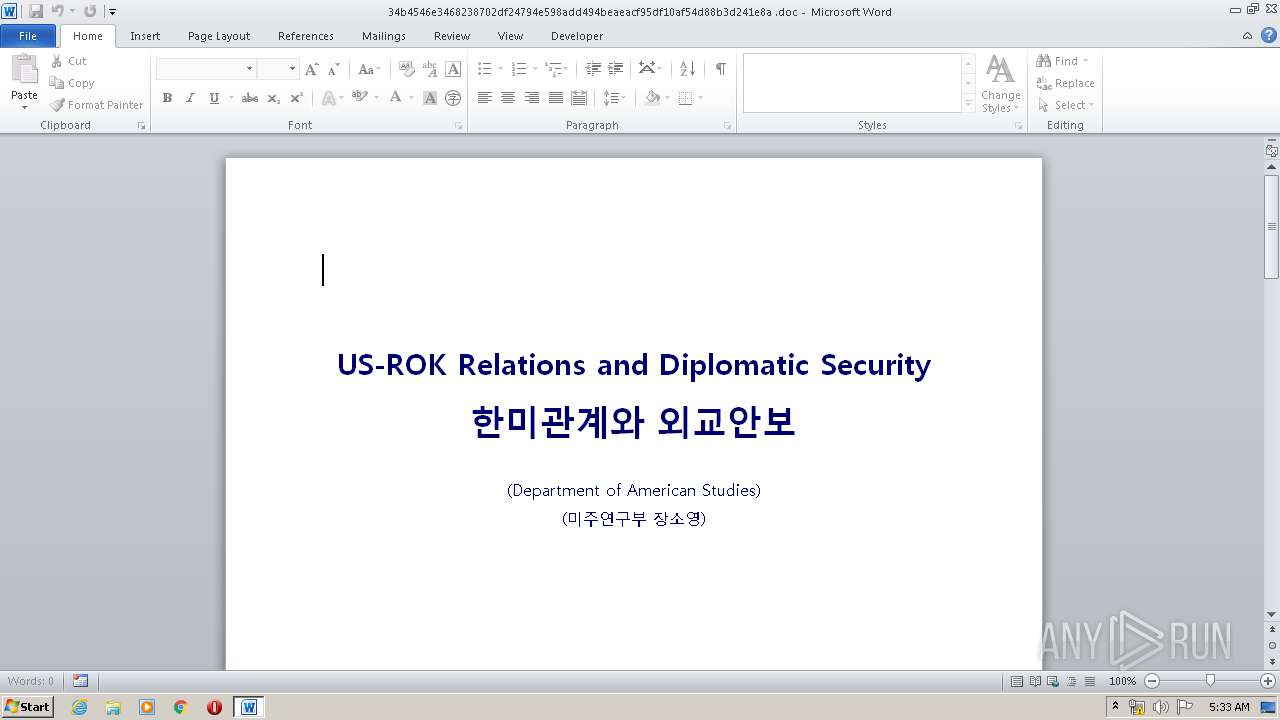Click the Grow Font icon

click(x=312, y=69)
